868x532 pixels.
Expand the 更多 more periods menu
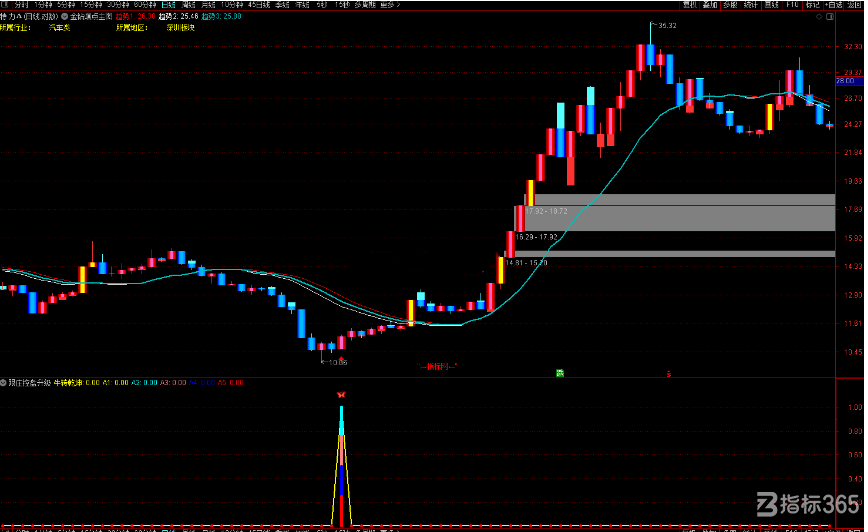390,4
